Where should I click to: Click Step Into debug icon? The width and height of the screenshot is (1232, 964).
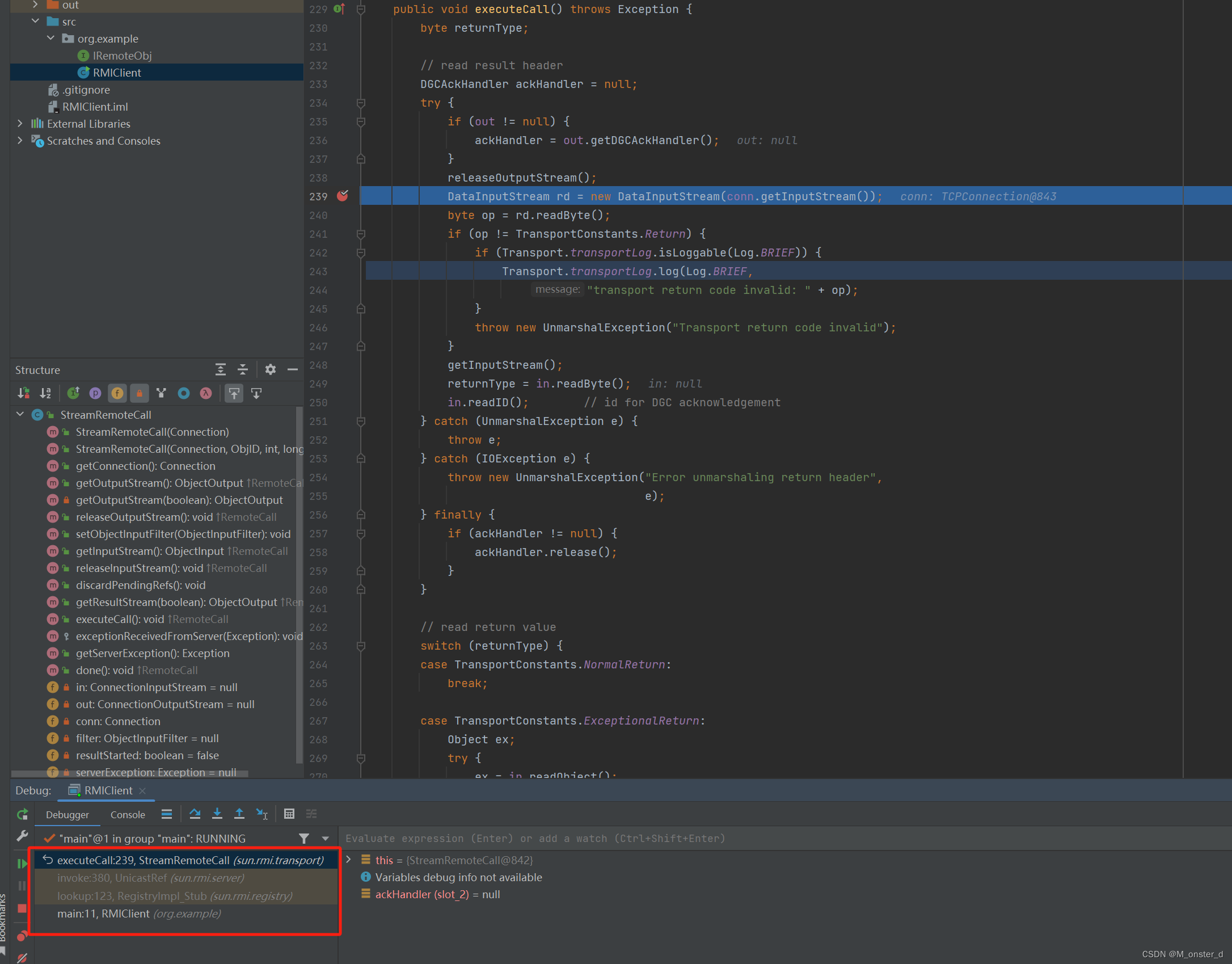(x=217, y=814)
